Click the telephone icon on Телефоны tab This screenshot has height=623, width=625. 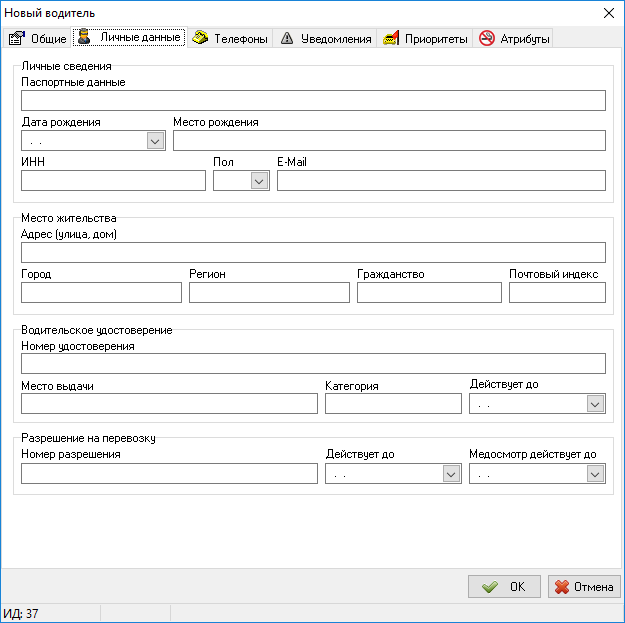tap(200, 39)
